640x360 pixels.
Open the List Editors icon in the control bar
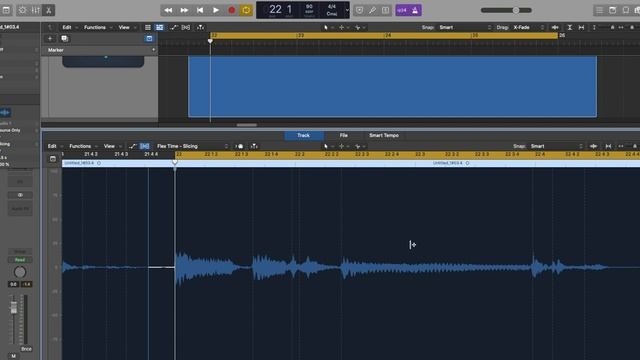click(599, 10)
